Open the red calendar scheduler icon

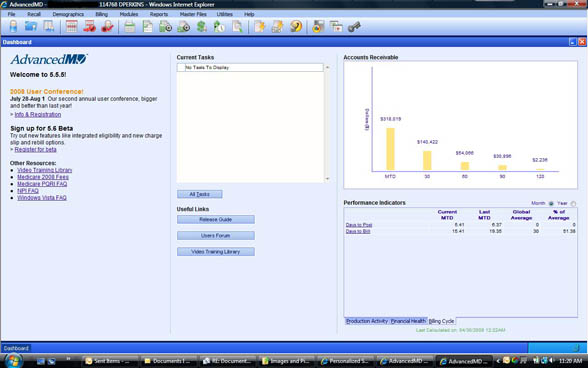point(71,27)
